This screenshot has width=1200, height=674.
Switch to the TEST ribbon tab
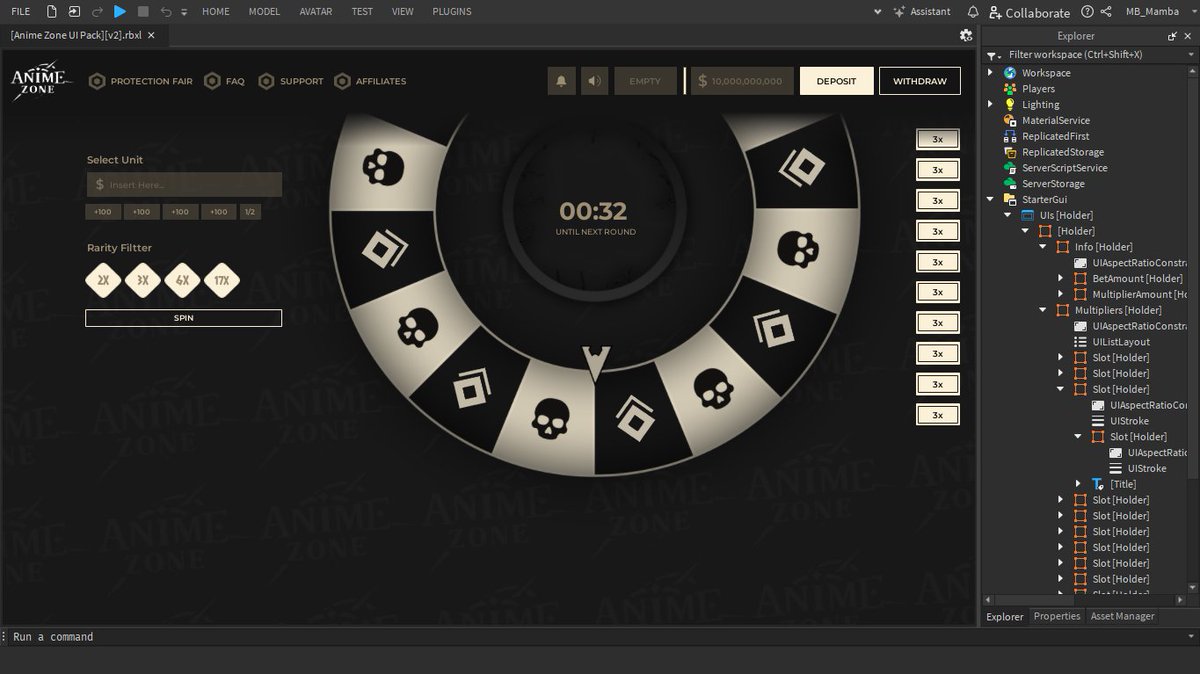tap(362, 12)
